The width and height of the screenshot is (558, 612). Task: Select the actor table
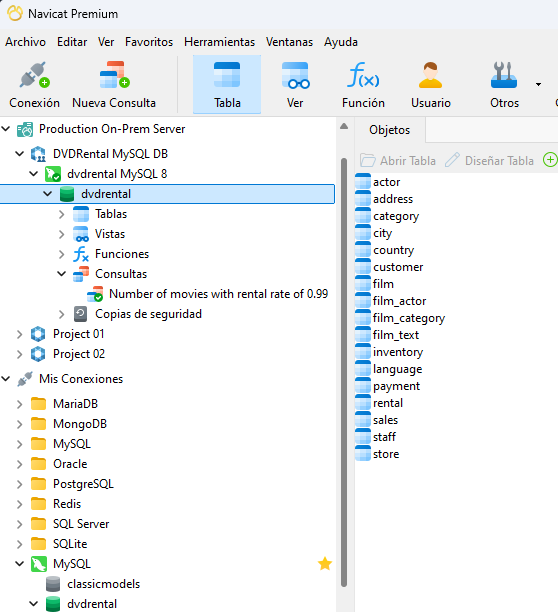(x=386, y=182)
